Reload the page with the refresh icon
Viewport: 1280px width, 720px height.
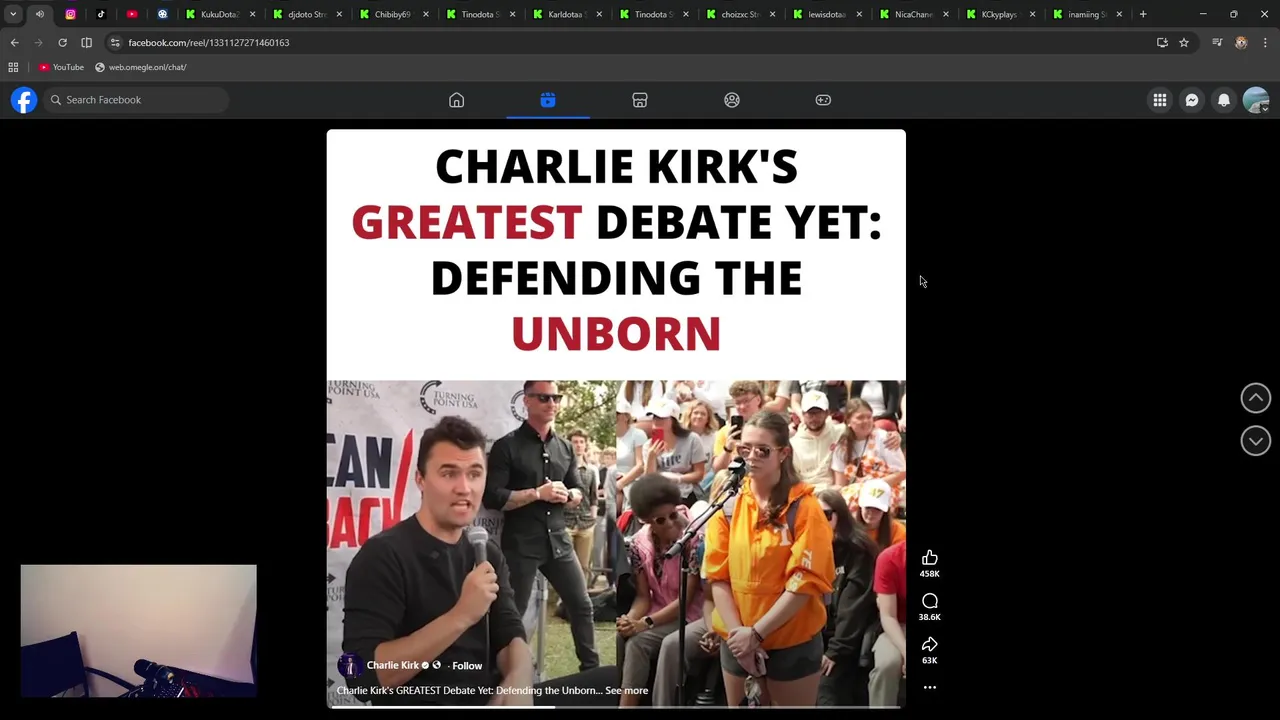[x=62, y=43]
